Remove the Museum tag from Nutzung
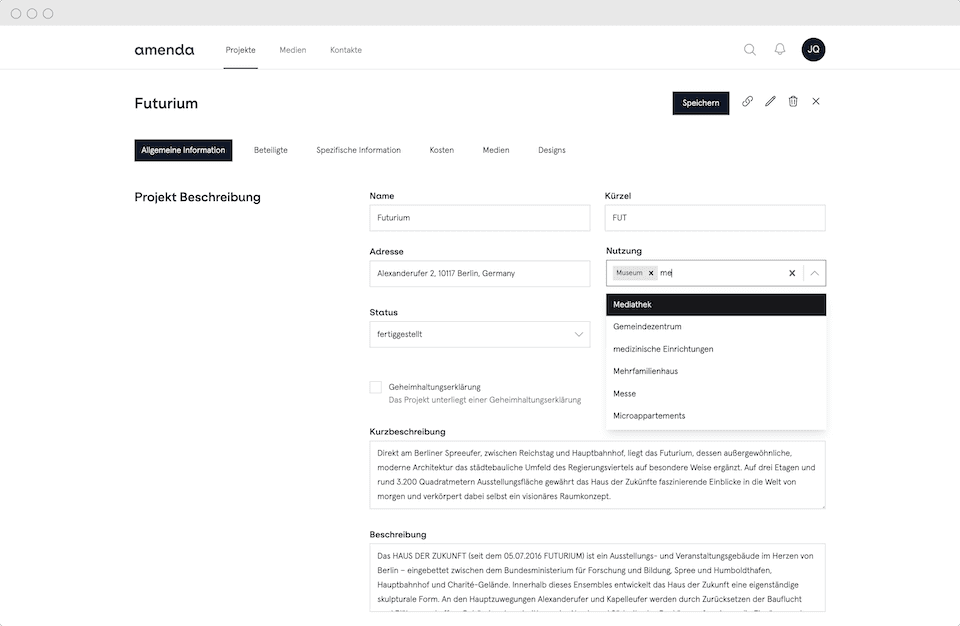 651,273
